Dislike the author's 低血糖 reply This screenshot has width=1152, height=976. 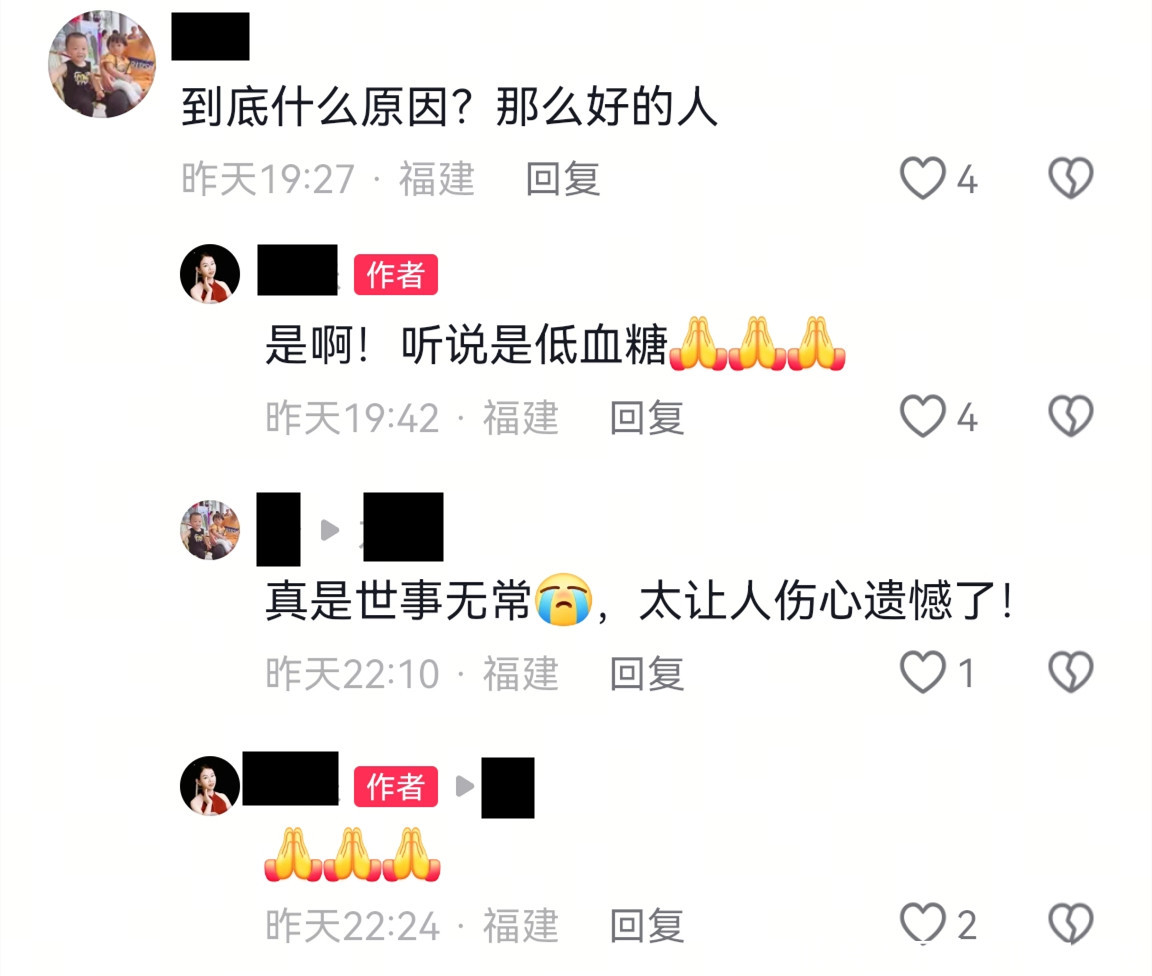point(1070,416)
